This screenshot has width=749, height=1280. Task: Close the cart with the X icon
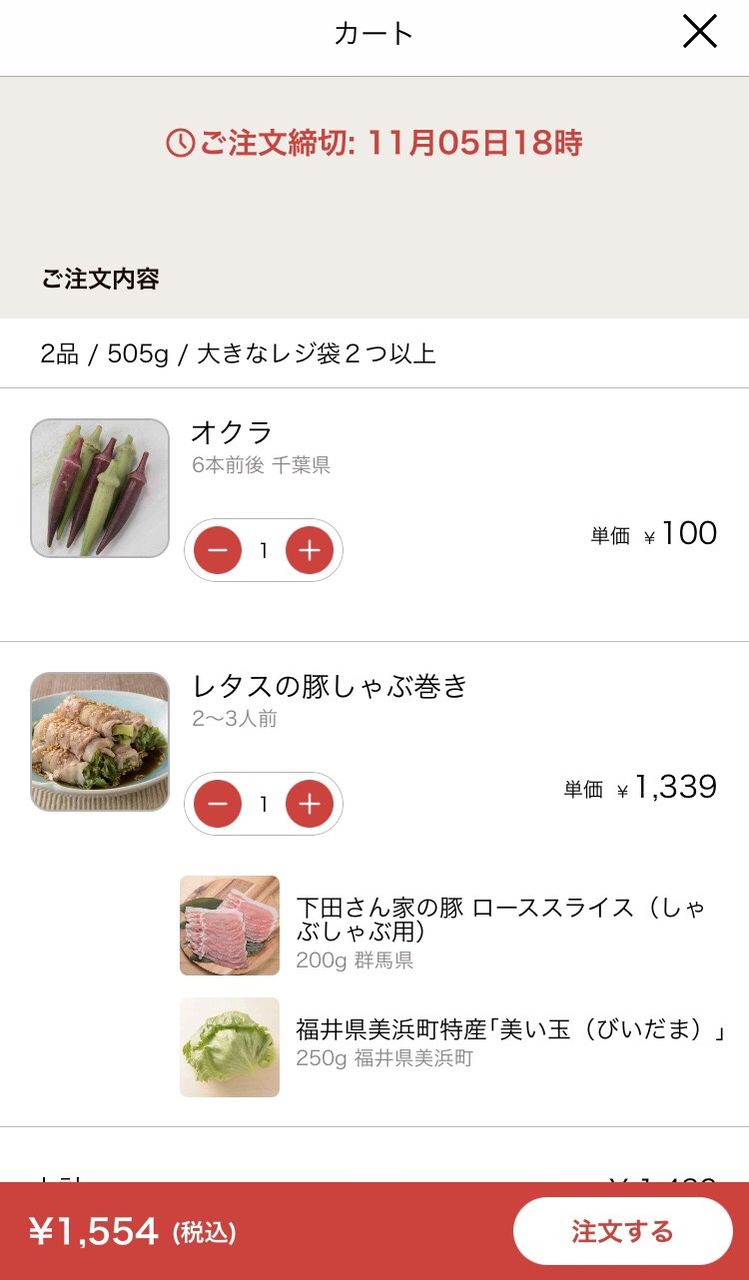[x=700, y=32]
